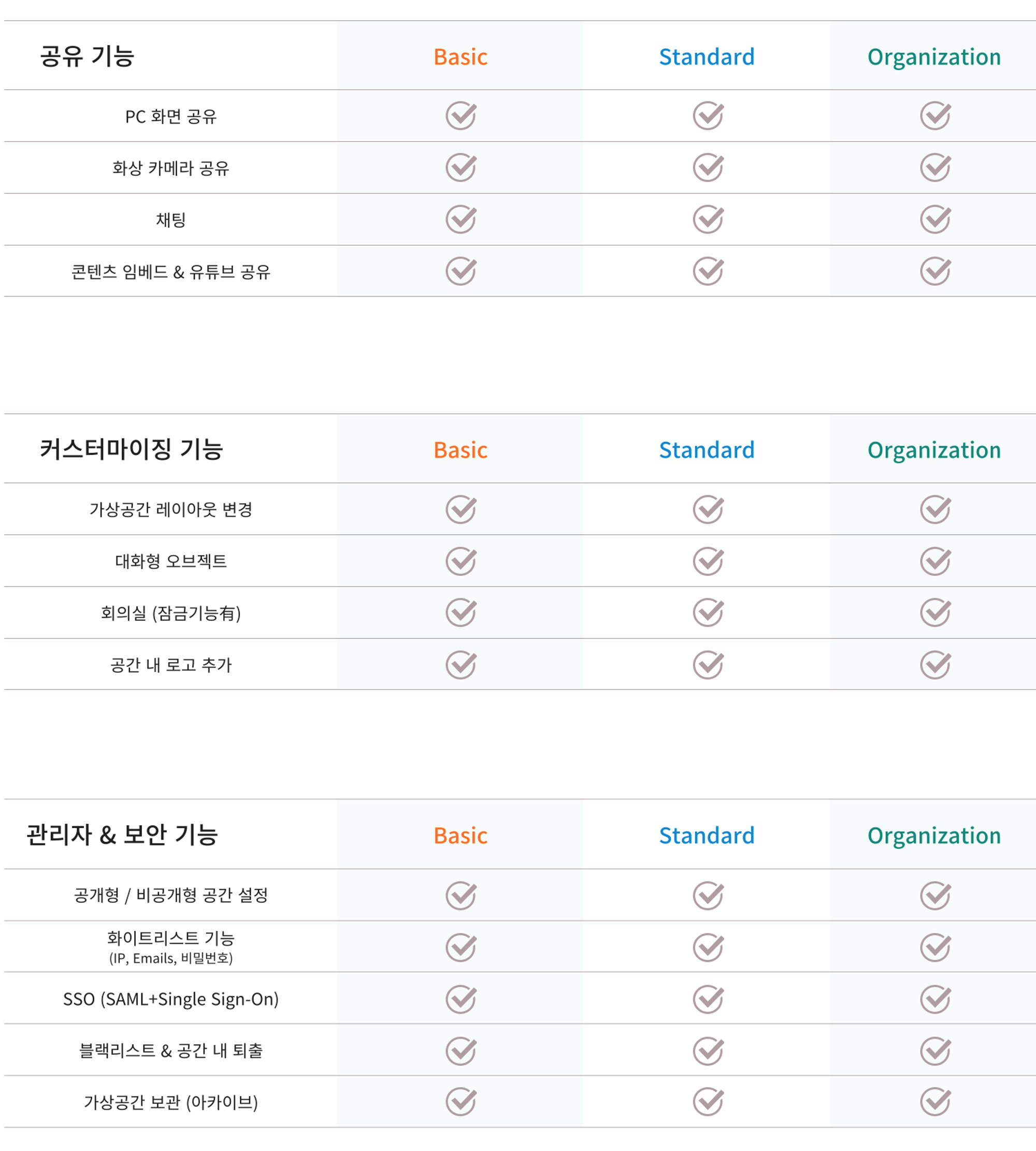Click the 공유 기능 section title
The width and height of the screenshot is (1036, 1151).
(87, 56)
